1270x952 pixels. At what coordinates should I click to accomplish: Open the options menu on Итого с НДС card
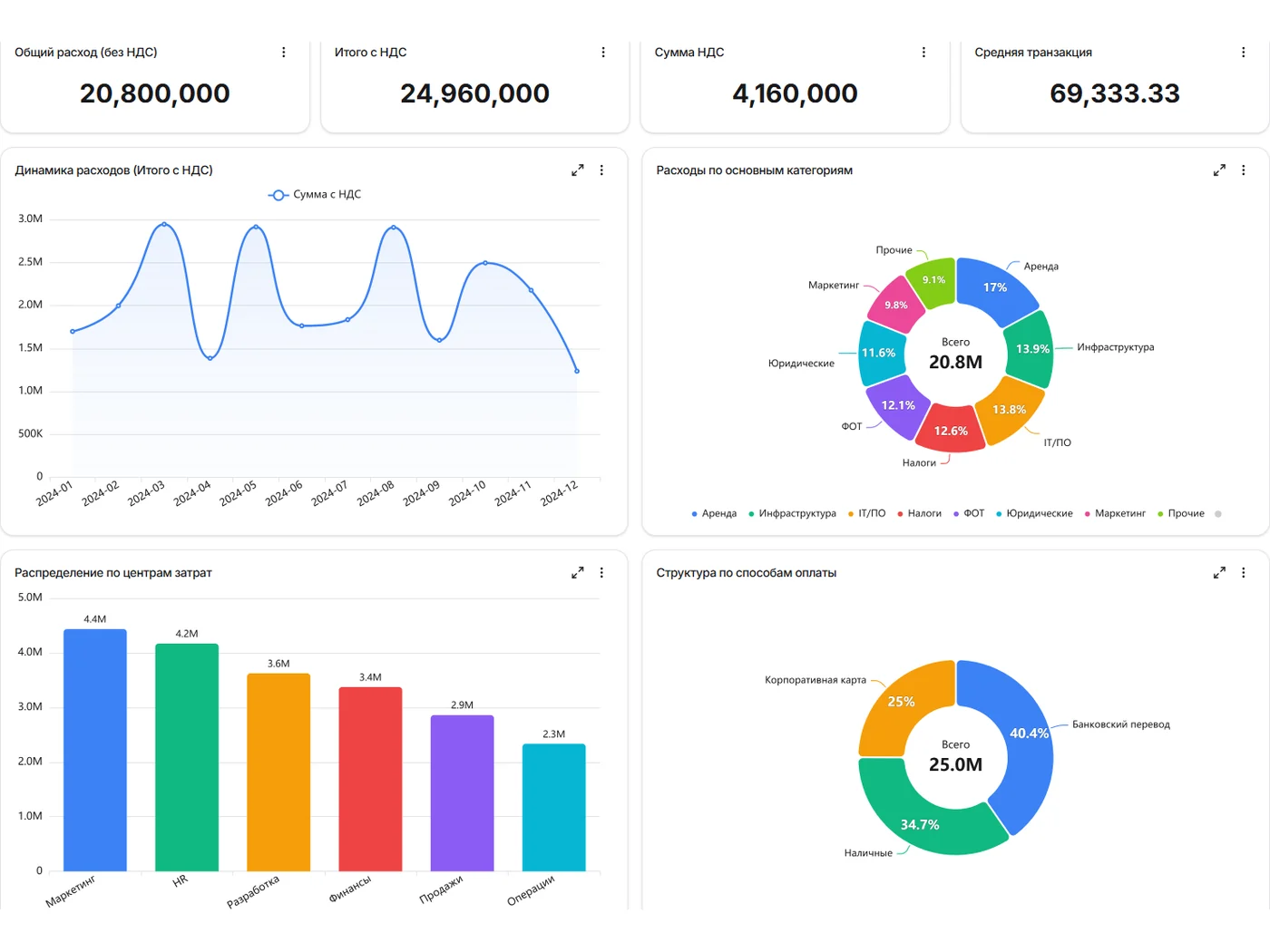[603, 53]
